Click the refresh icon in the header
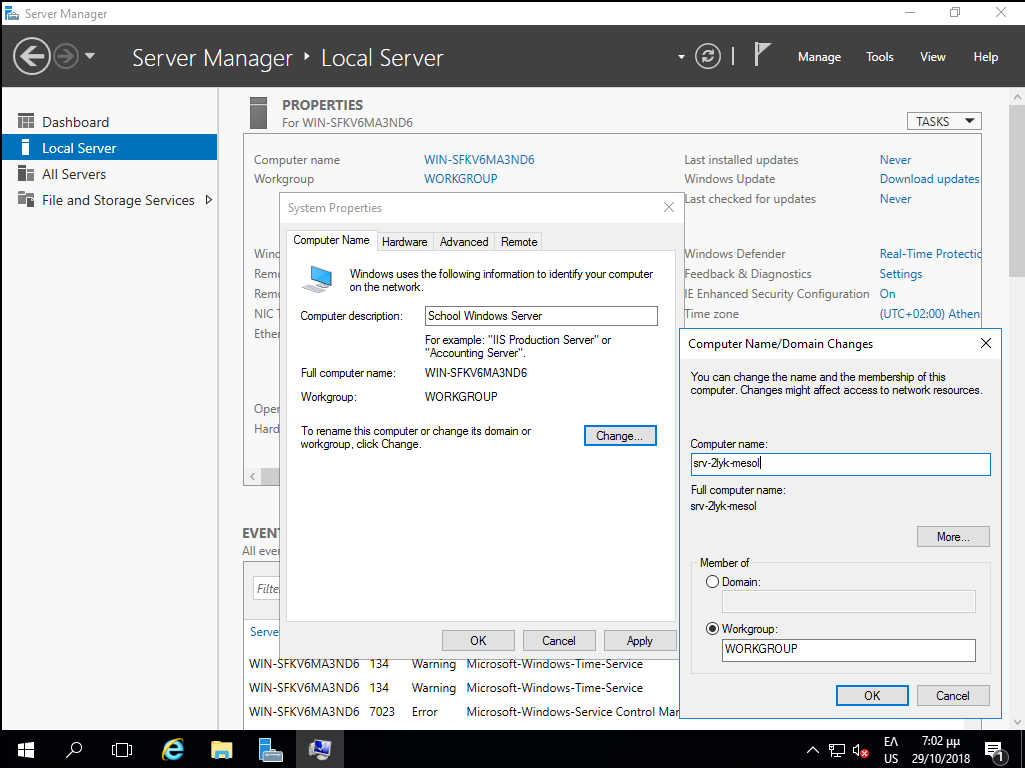The height and width of the screenshot is (768, 1025). [708, 57]
